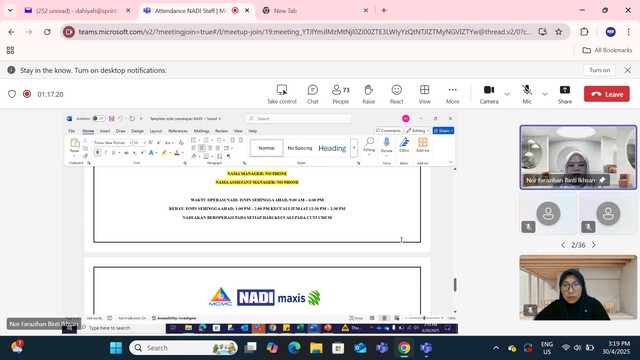Viewport: 640px width, 360px height.
Task: Expand Camera options dropdown arrow
Action: click(507, 94)
